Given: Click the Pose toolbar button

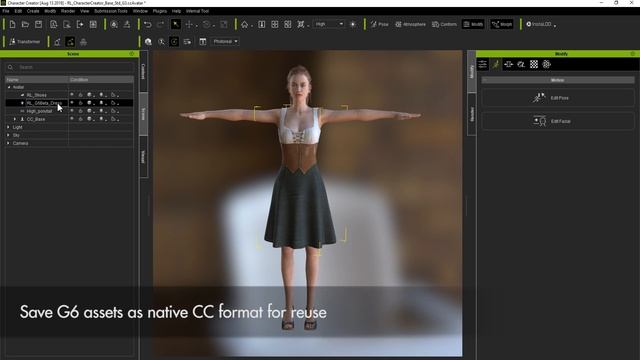Looking at the screenshot, I should [380, 24].
